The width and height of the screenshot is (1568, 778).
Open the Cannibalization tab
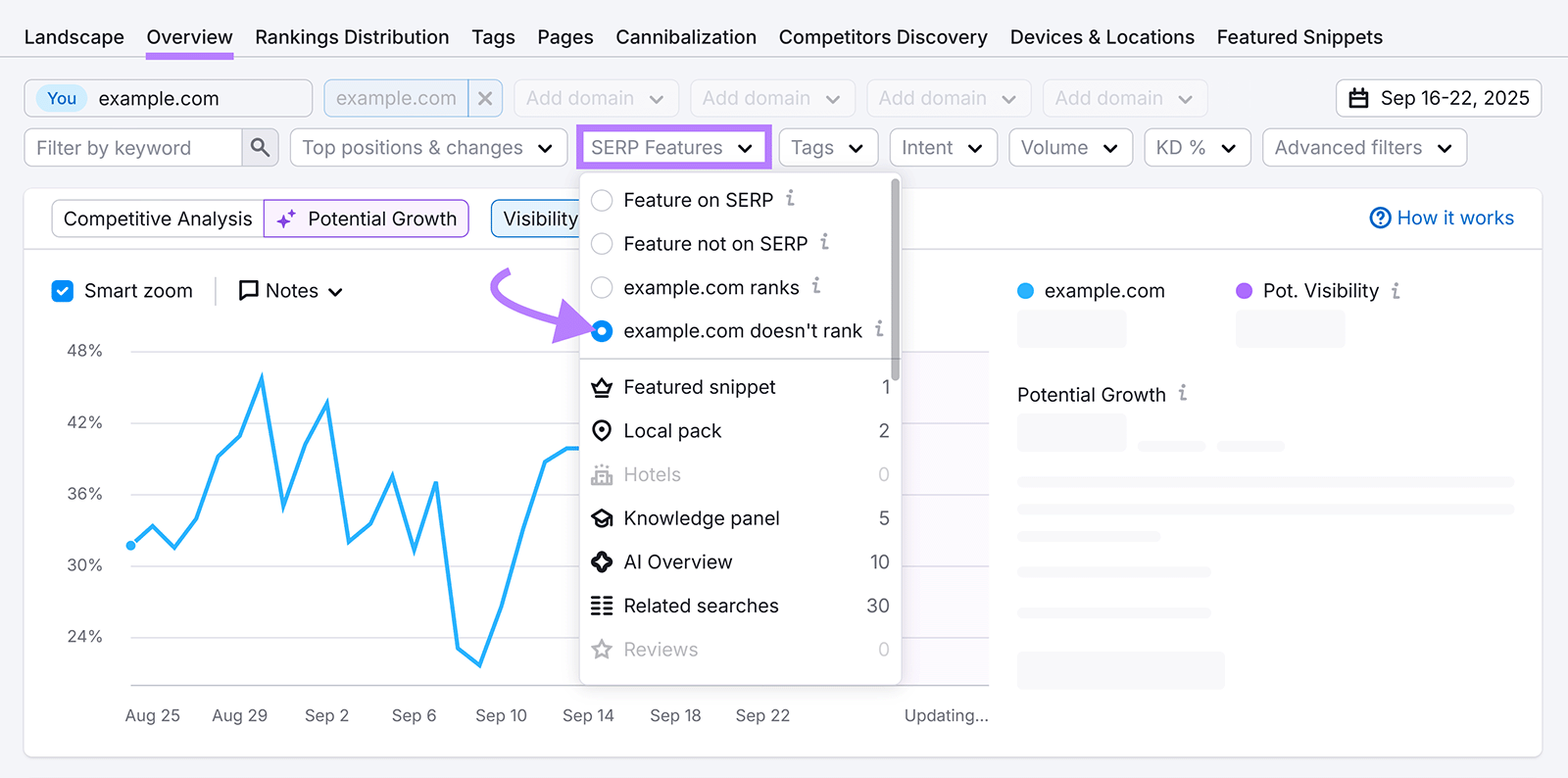(x=686, y=37)
